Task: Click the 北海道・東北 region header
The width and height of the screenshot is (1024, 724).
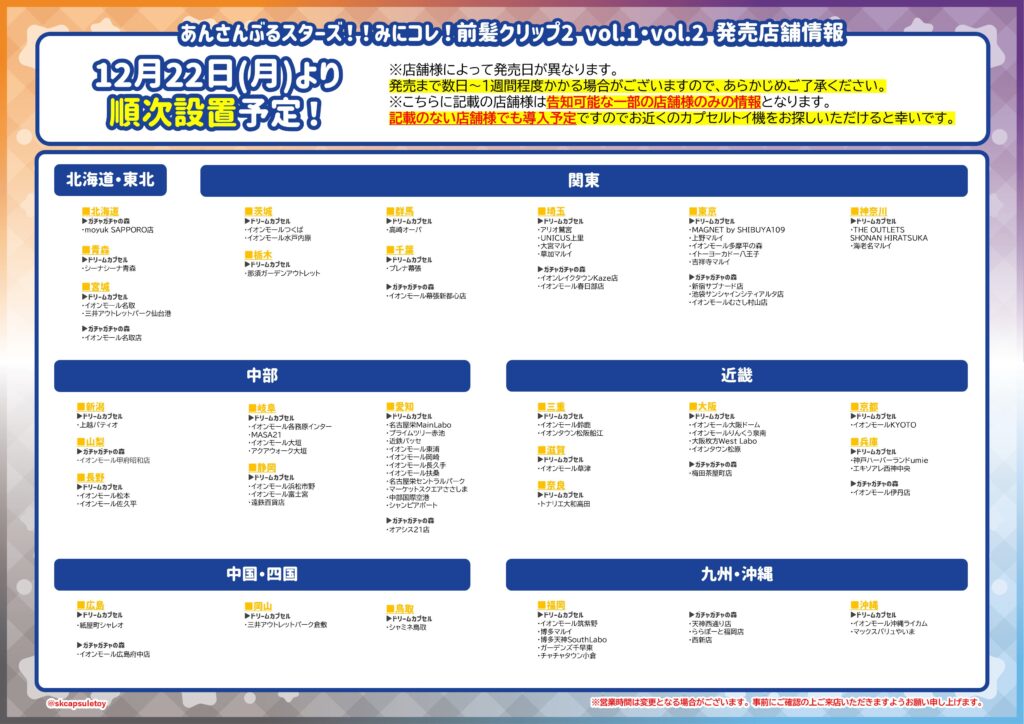Action: [x=110, y=181]
